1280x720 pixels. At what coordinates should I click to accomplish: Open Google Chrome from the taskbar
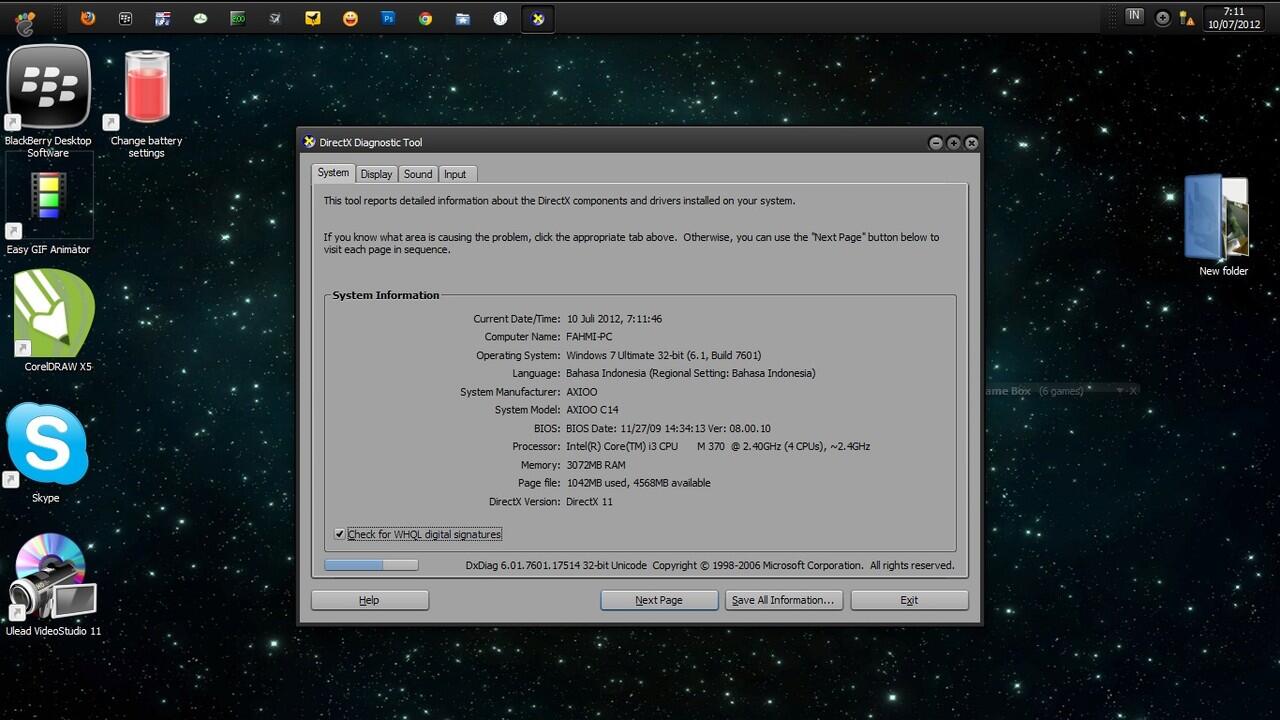point(425,18)
